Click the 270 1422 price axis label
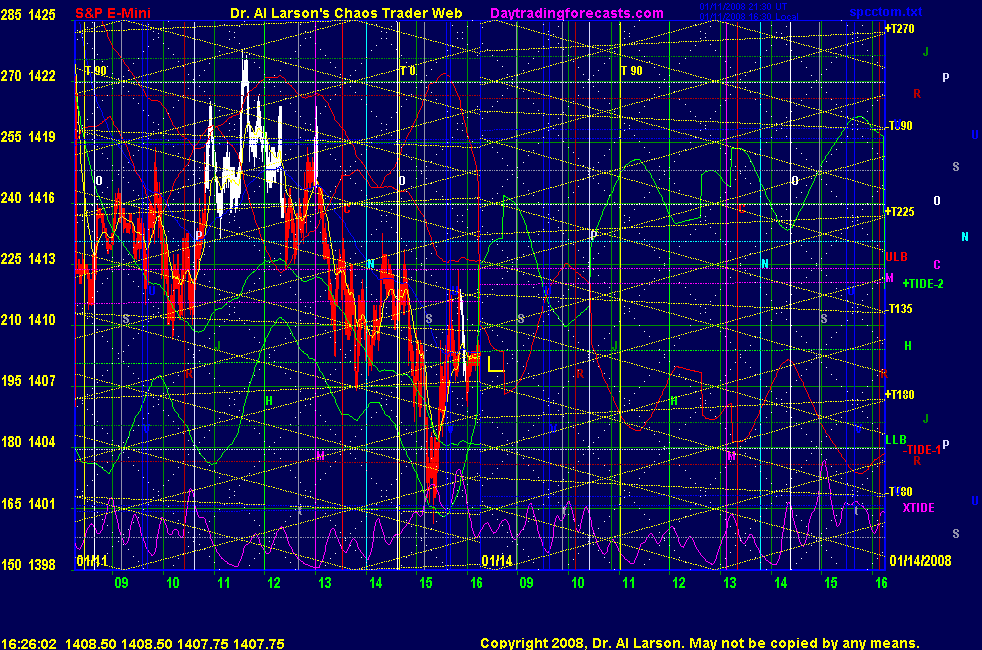The image size is (982, 650). (x=28, y=76)
